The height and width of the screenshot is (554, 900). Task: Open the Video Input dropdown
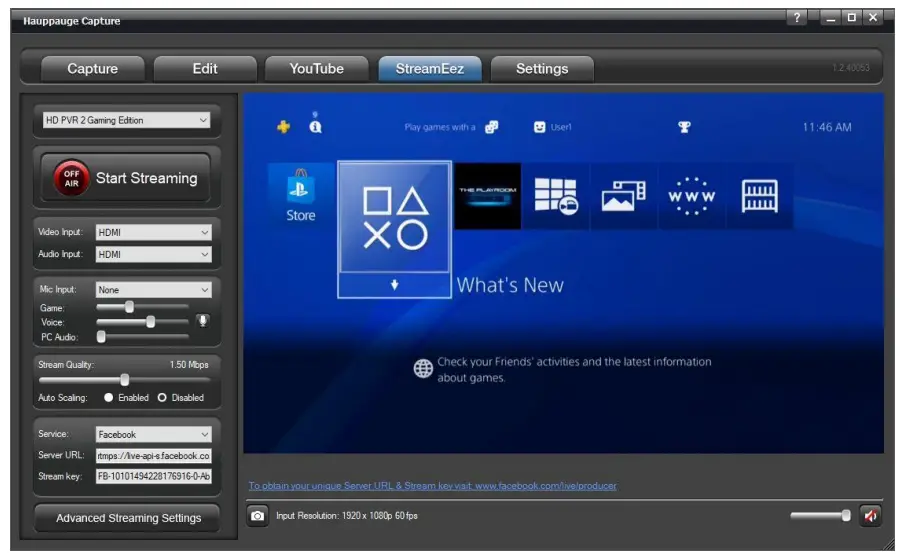pyautogui.click(x=153, y=232)
